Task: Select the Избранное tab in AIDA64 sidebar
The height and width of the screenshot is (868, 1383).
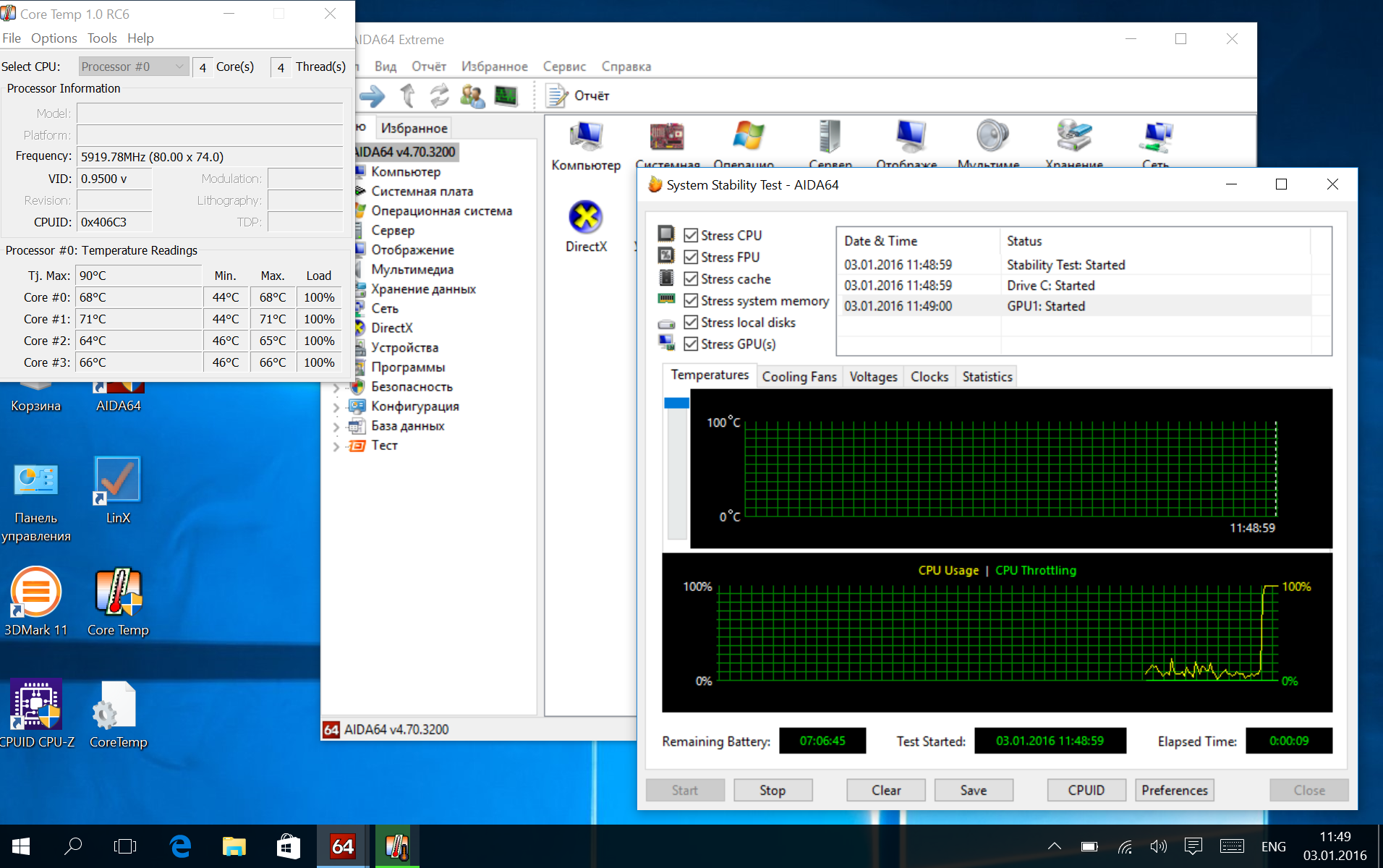Action: pos(414,128)
